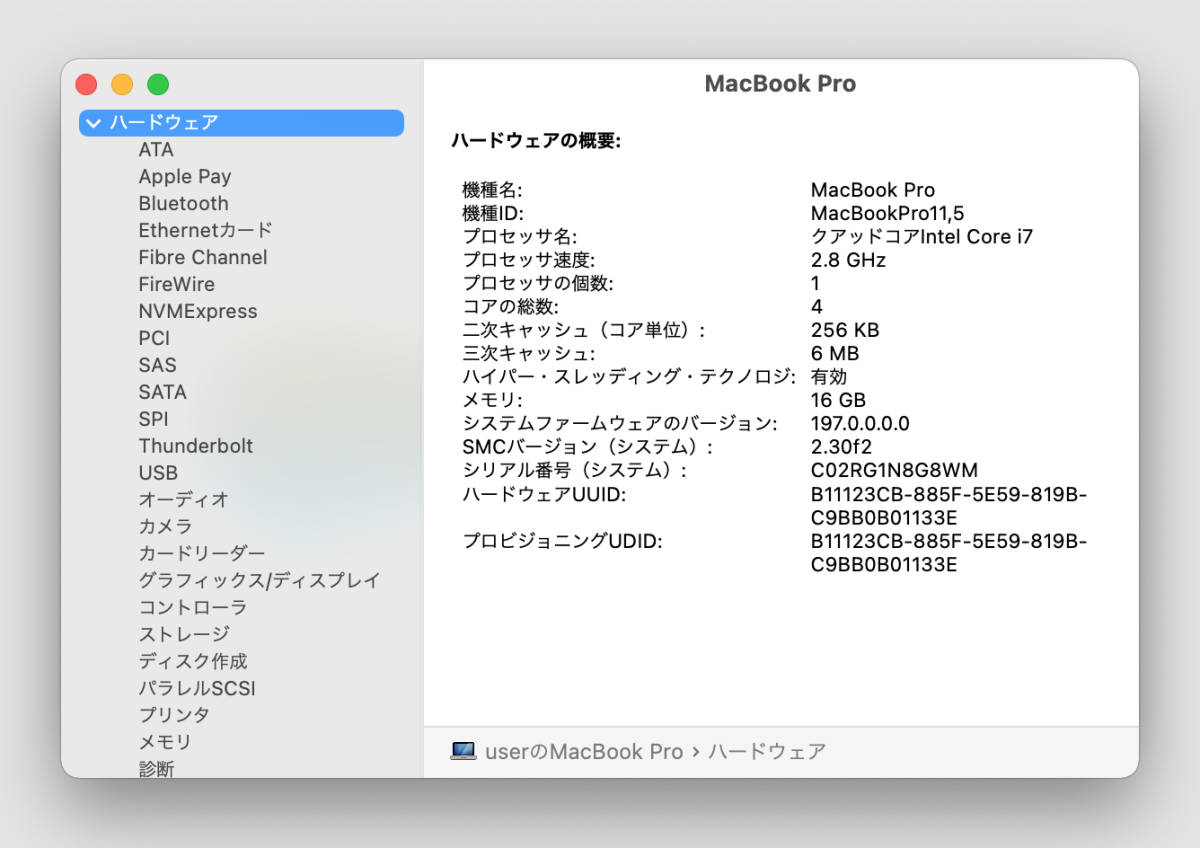1200x848 pixels.
Task: Select ディスク作成 in the sidebar
Action: tap(193, 662)
